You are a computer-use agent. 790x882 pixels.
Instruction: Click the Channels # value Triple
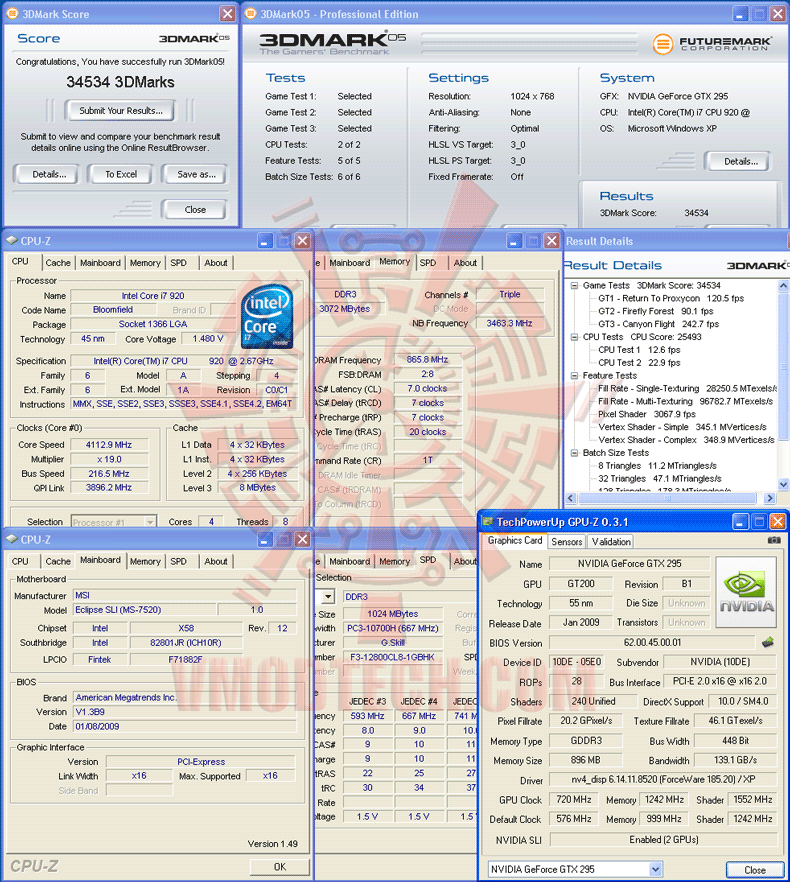coord(510,295)
